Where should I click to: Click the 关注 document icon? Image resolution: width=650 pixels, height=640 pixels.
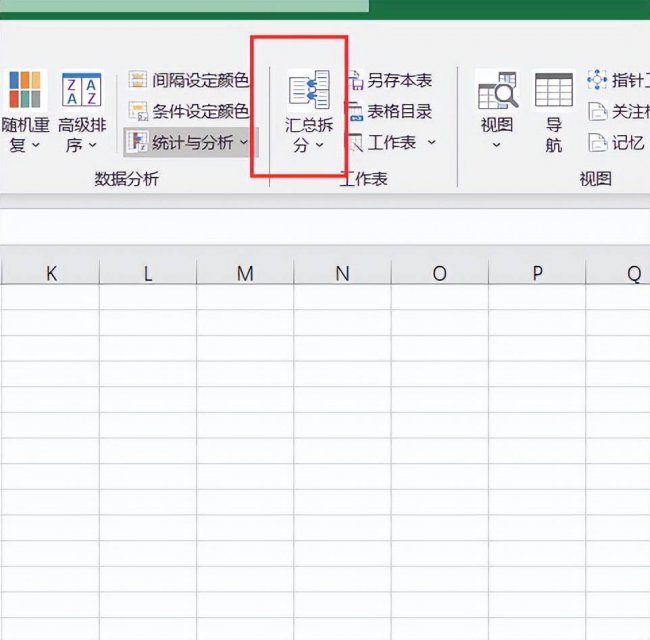[597, 112]
